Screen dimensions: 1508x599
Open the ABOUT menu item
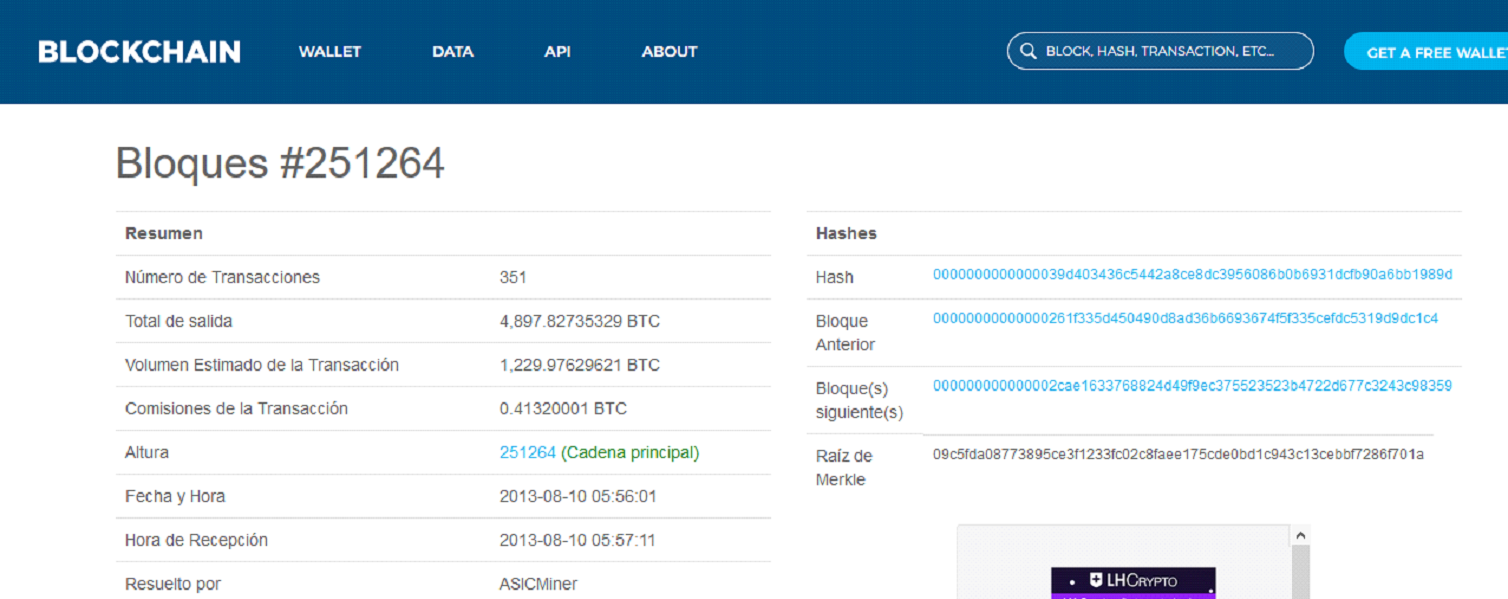669,52
